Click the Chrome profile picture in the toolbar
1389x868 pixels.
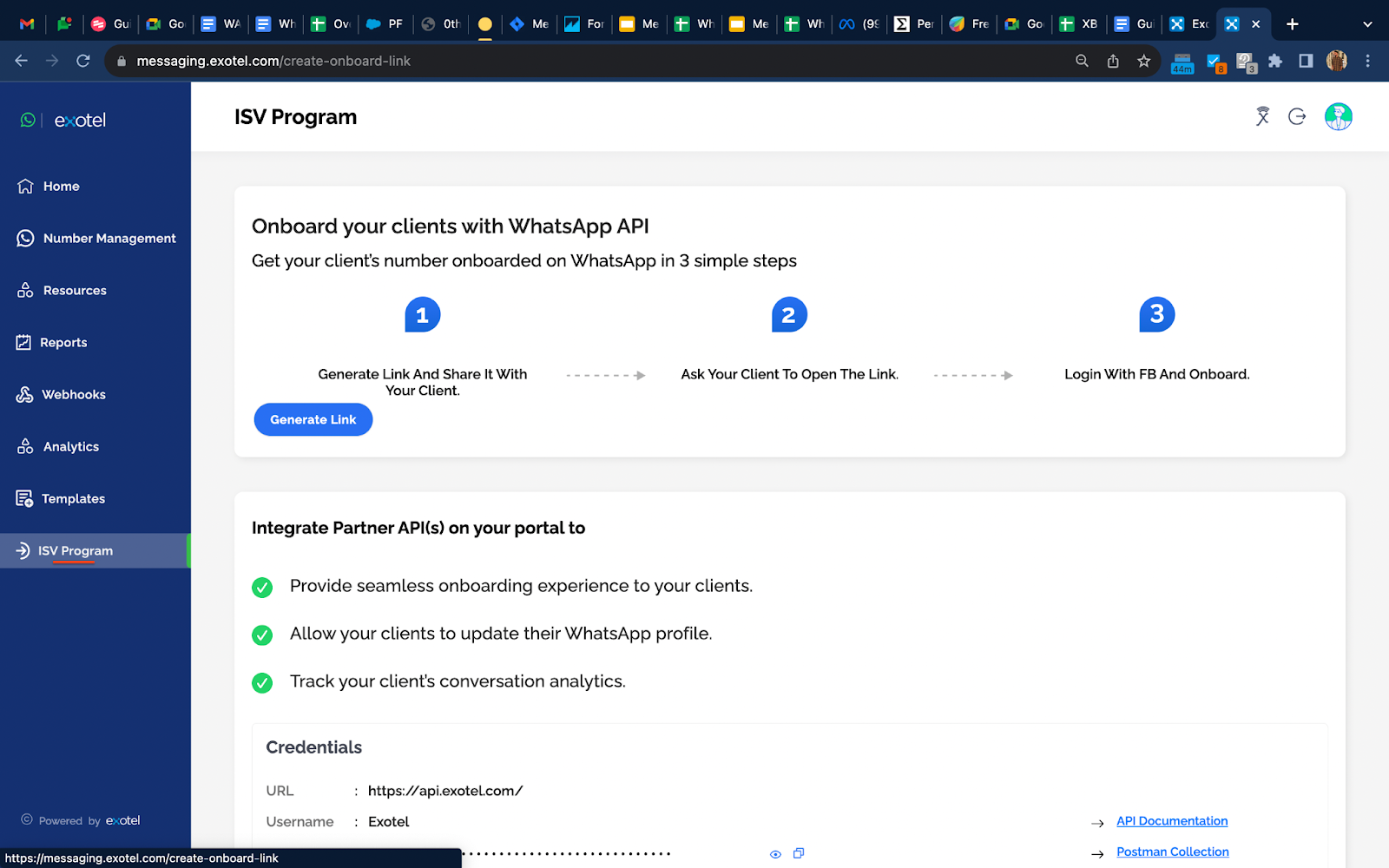point(1337,61)
